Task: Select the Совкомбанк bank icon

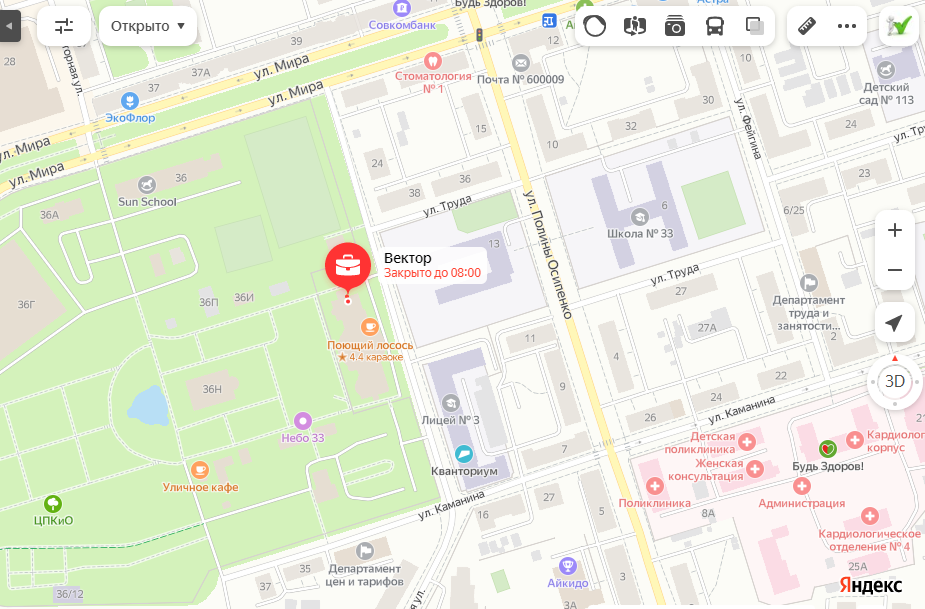Action: point(402,8)
